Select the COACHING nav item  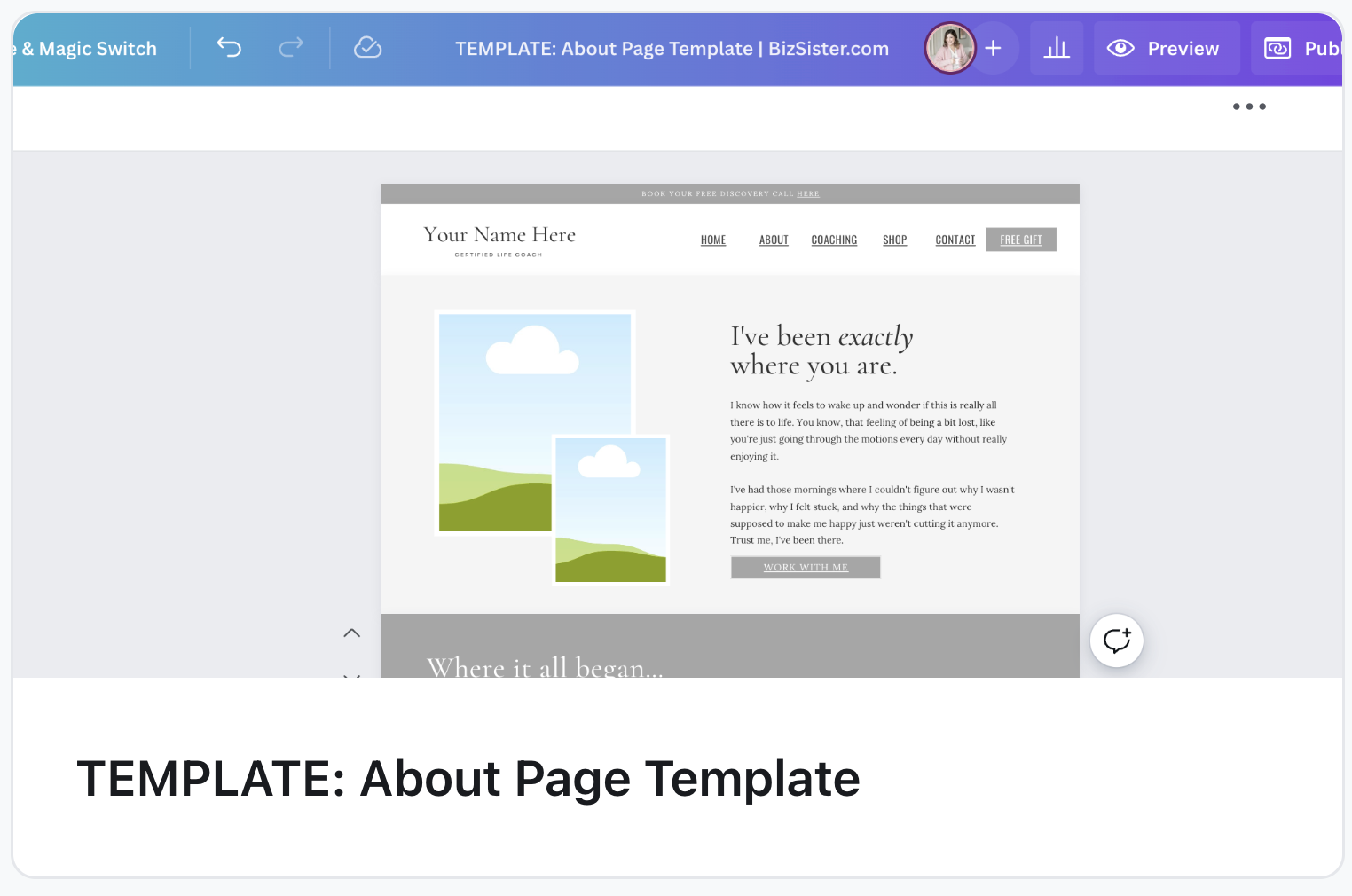pos(834,240)
